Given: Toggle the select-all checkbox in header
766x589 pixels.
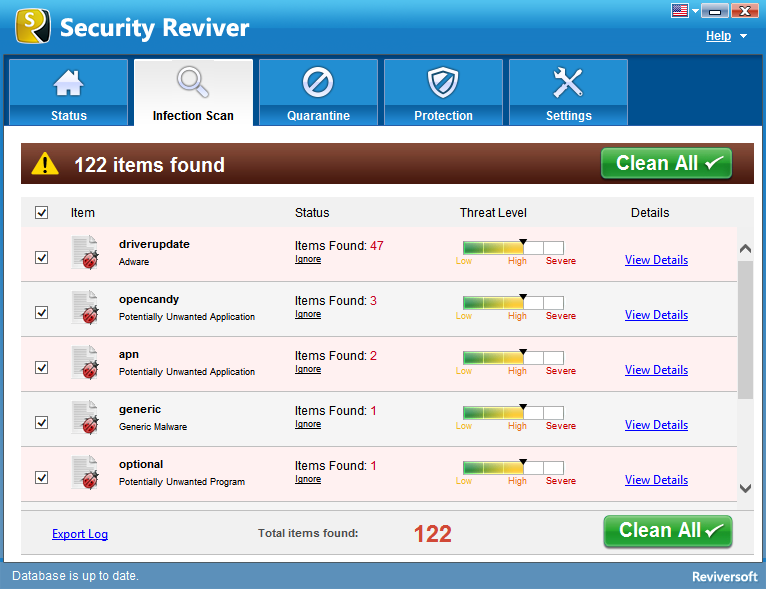Looking at the screenshot, I should (x=42, y=212).
